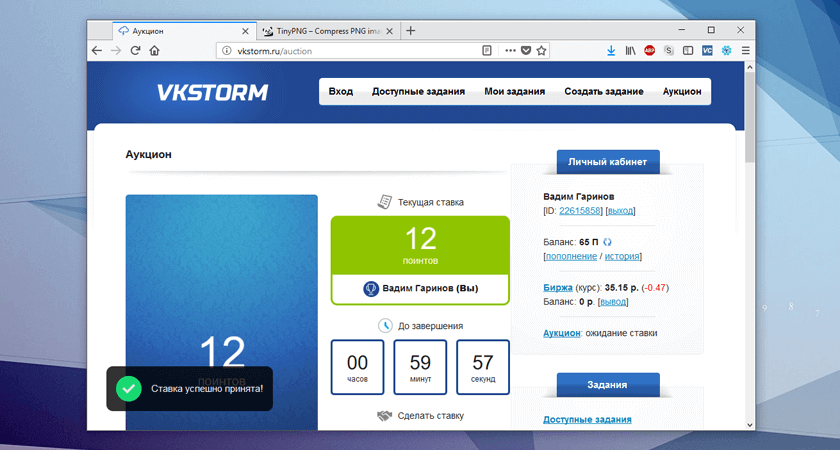
Task: Click the 59 минут countdown box
Action: click(x=420, y=367)
